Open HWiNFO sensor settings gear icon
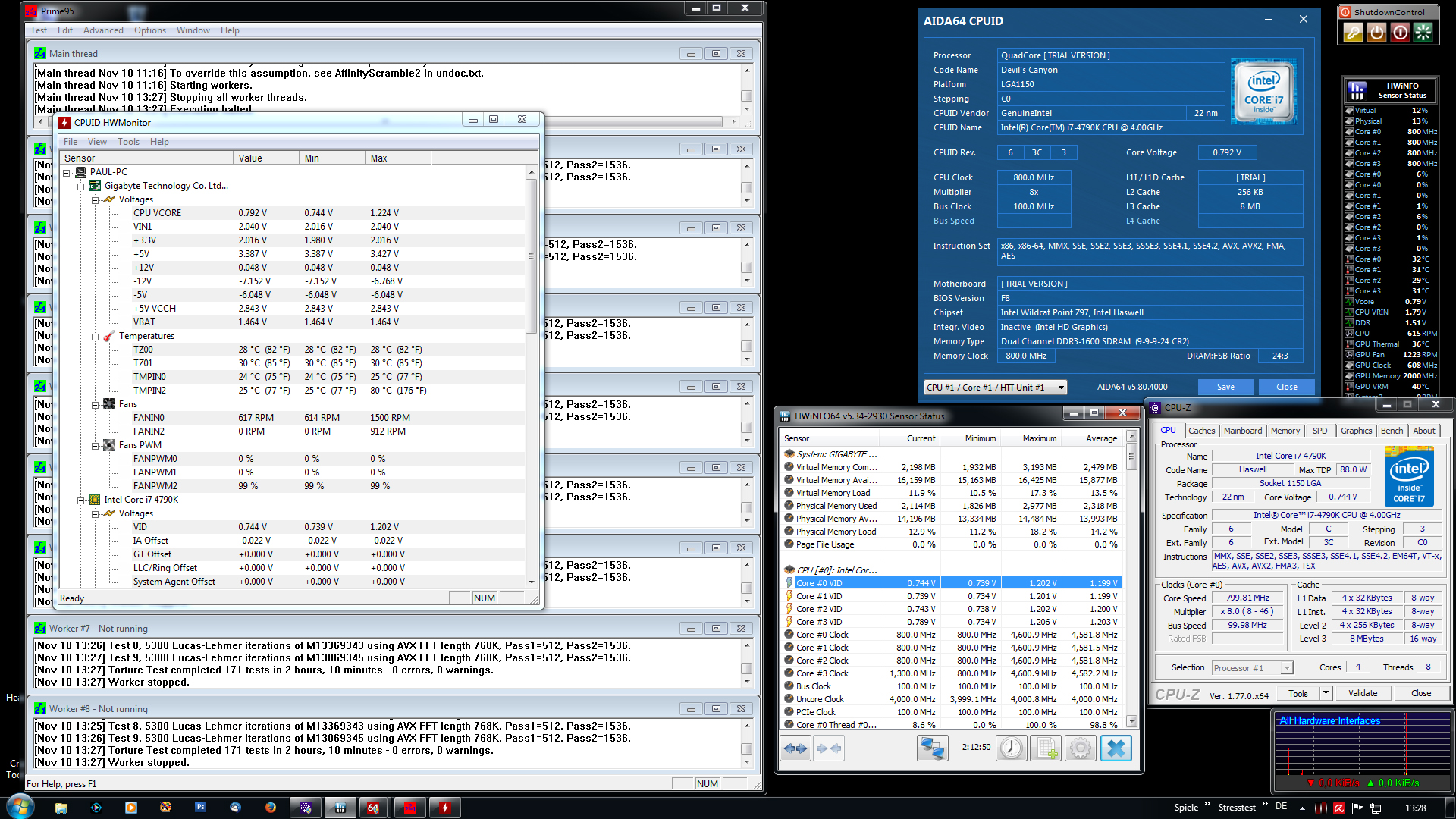The height and width of the screenshot is (819, 1456). [x=1081, y=748]
